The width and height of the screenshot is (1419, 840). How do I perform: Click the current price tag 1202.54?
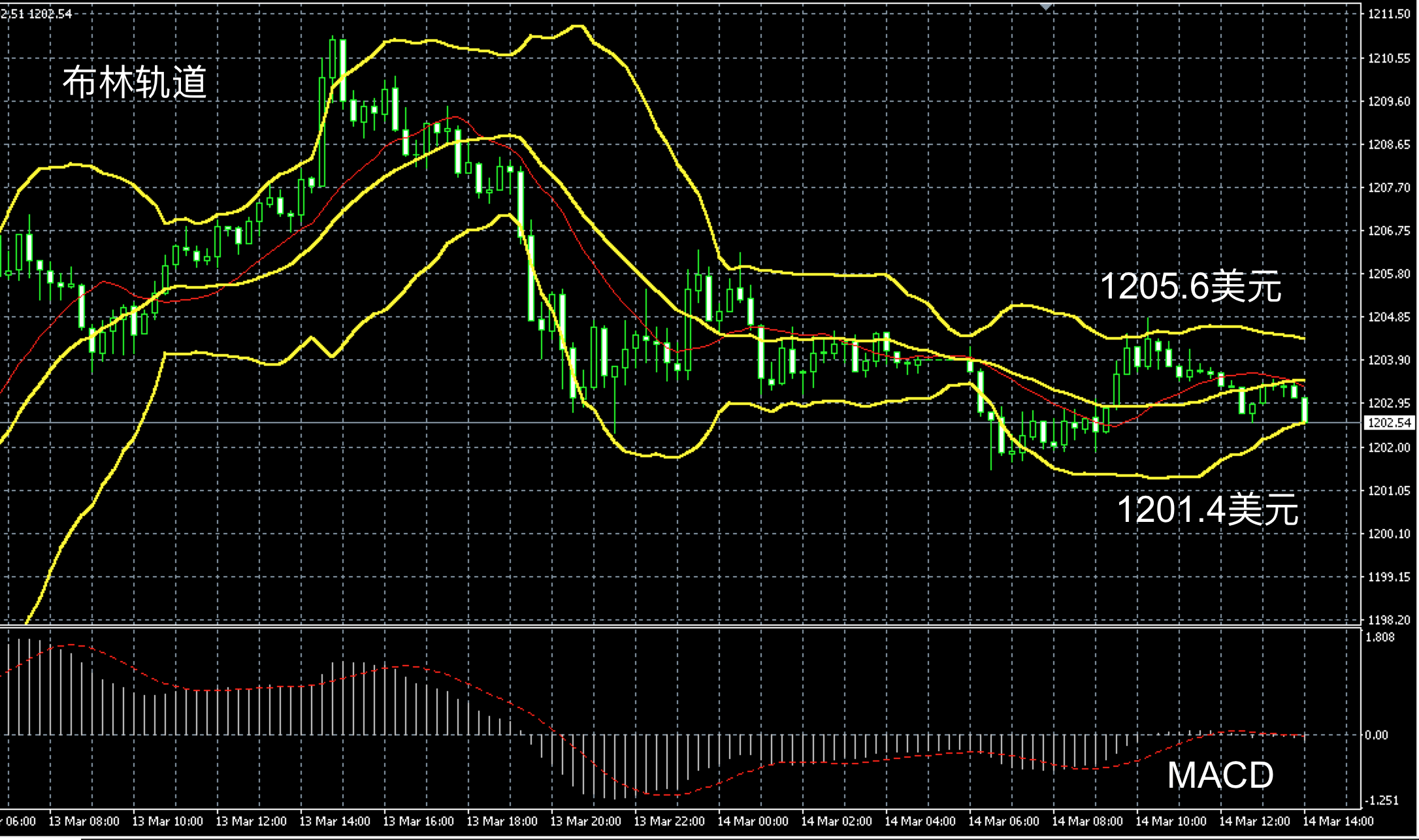pyautogui.click(x=1389, y=423)
